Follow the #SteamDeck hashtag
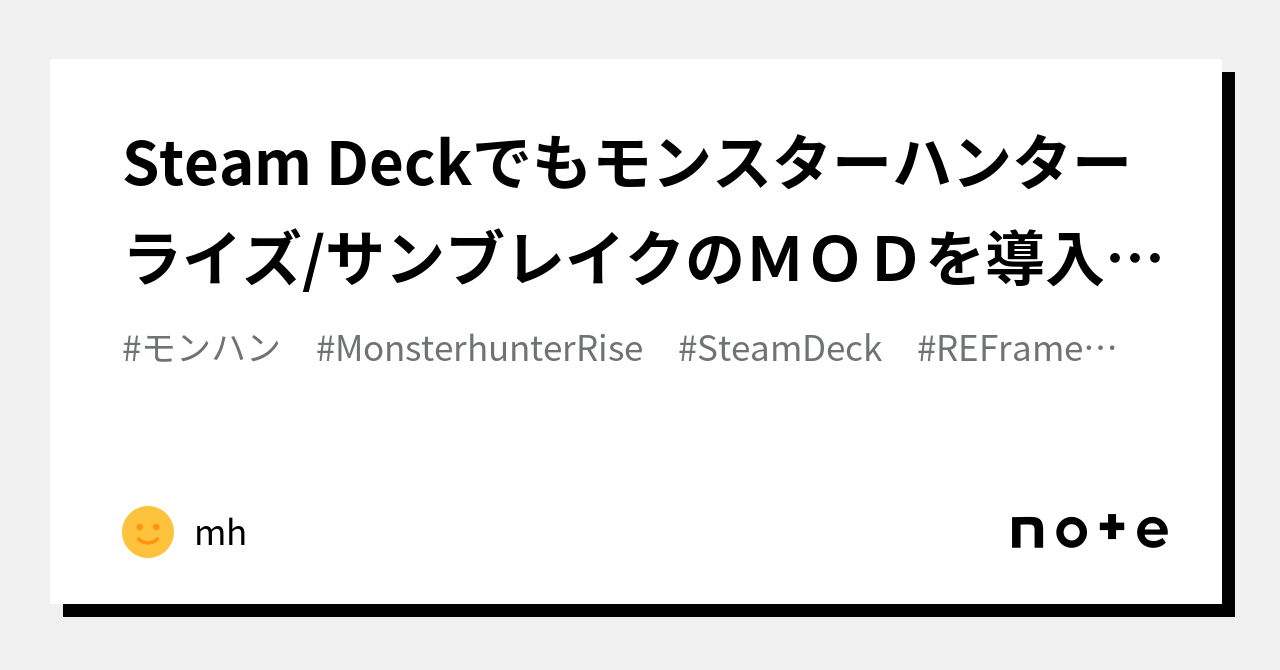Viewport: 1280px width, 670px height. [780, 349]
